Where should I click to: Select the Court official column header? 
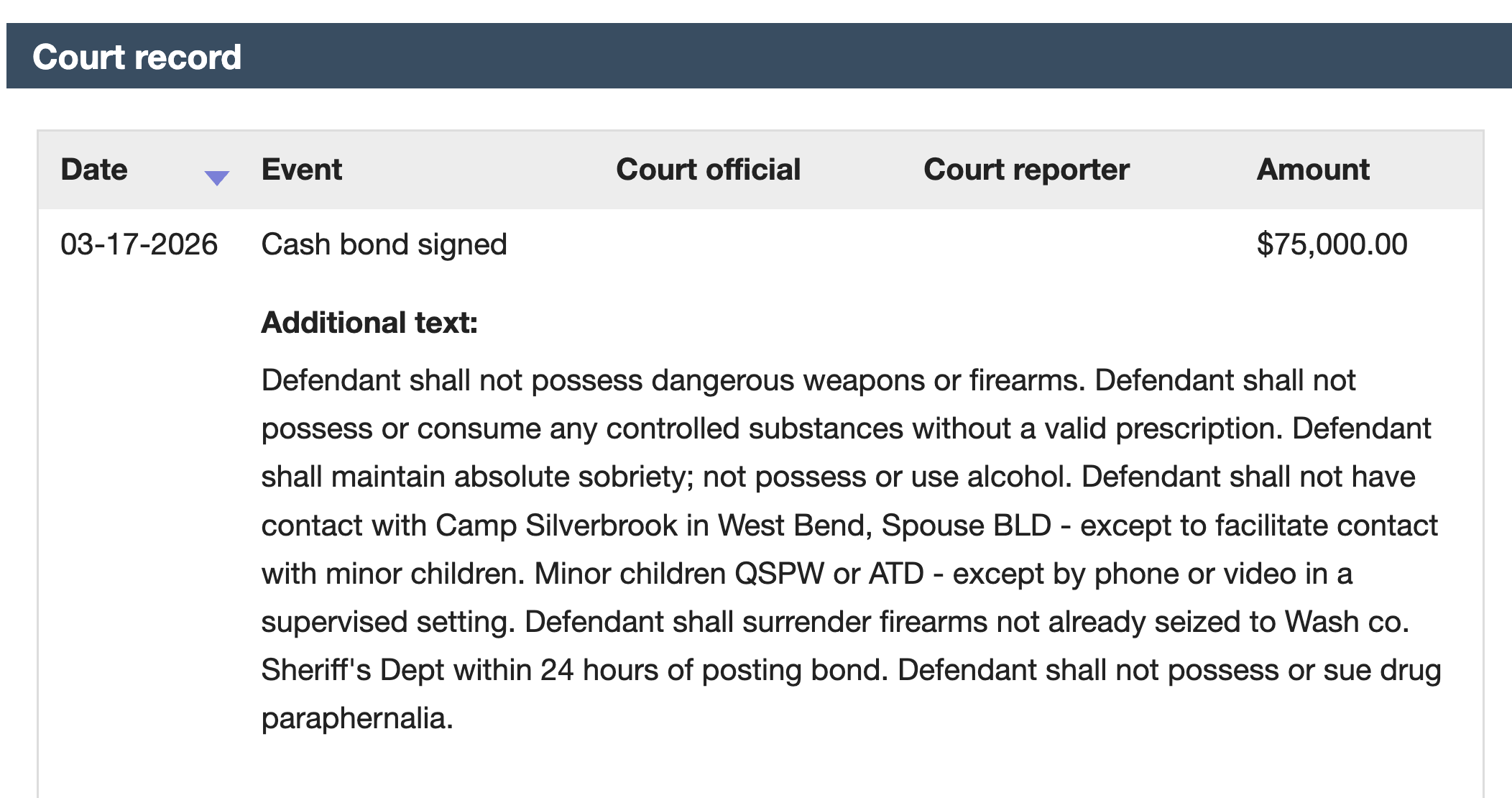pyautogui.click(x=708, y=170)
